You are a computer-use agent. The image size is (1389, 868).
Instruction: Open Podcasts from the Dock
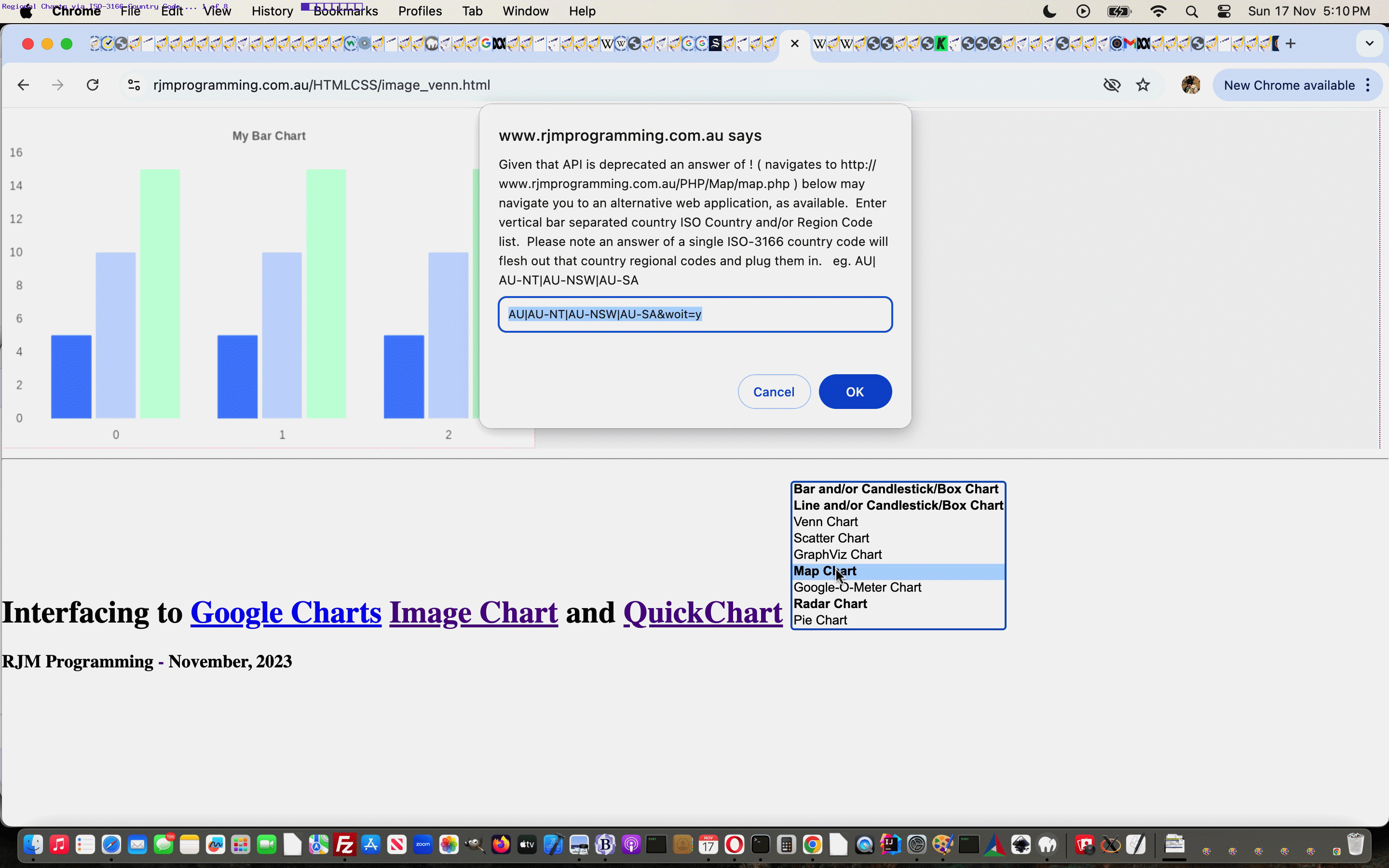pos(631,844)
